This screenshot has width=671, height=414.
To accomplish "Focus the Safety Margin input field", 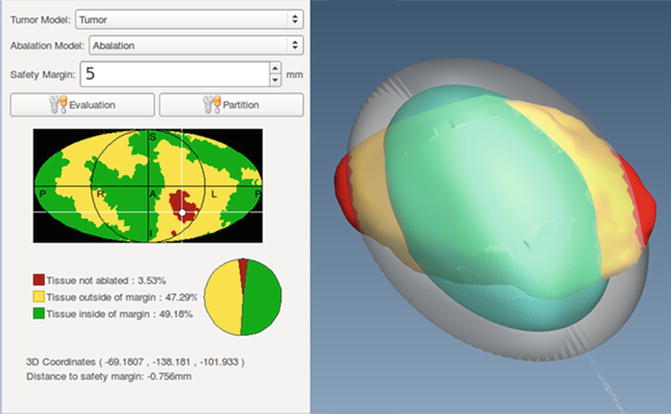I will [x=175, y=74].
